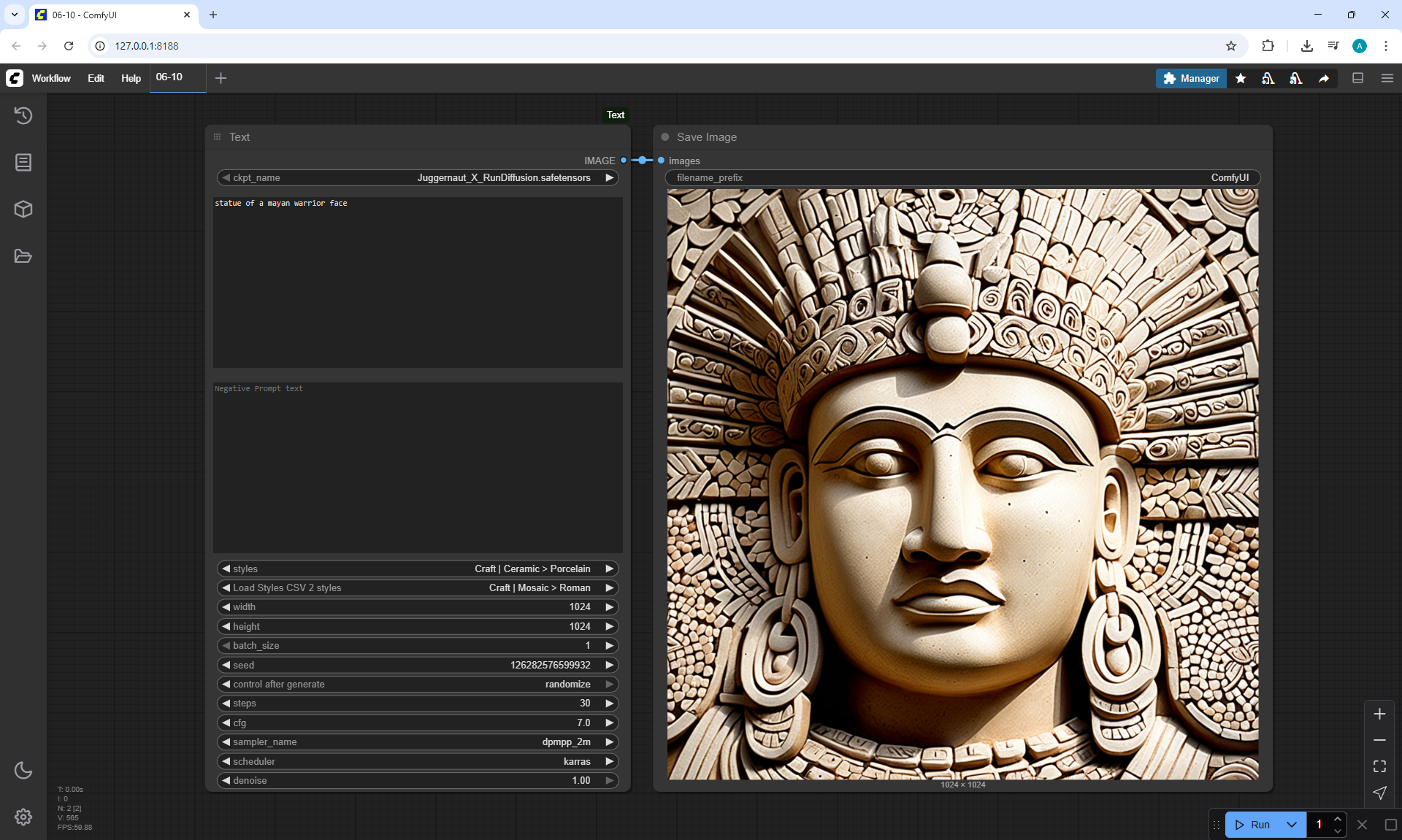This screenshot has height=840, width=1402.
Task: Toggle the bottom panel icon
Action: pyautogui.click(x=1358, y=78)
